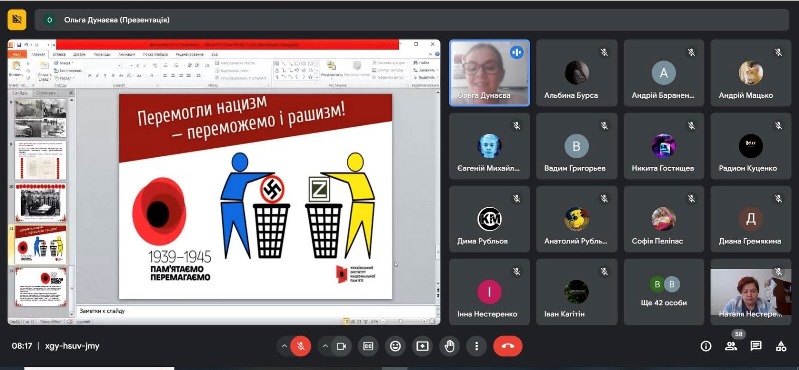Switch to Вставка ribbon tab

[x=59, y=54]
